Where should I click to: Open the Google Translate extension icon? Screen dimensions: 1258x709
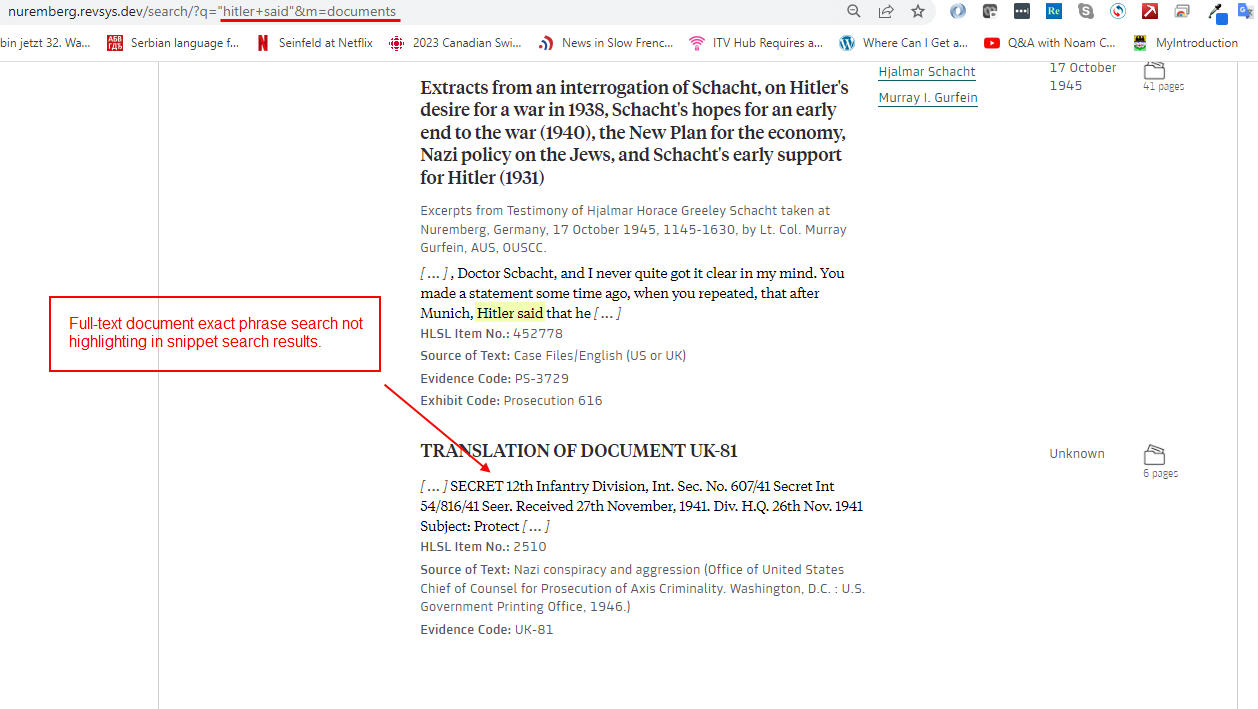pyautogui.click(x=1244, y=12)
